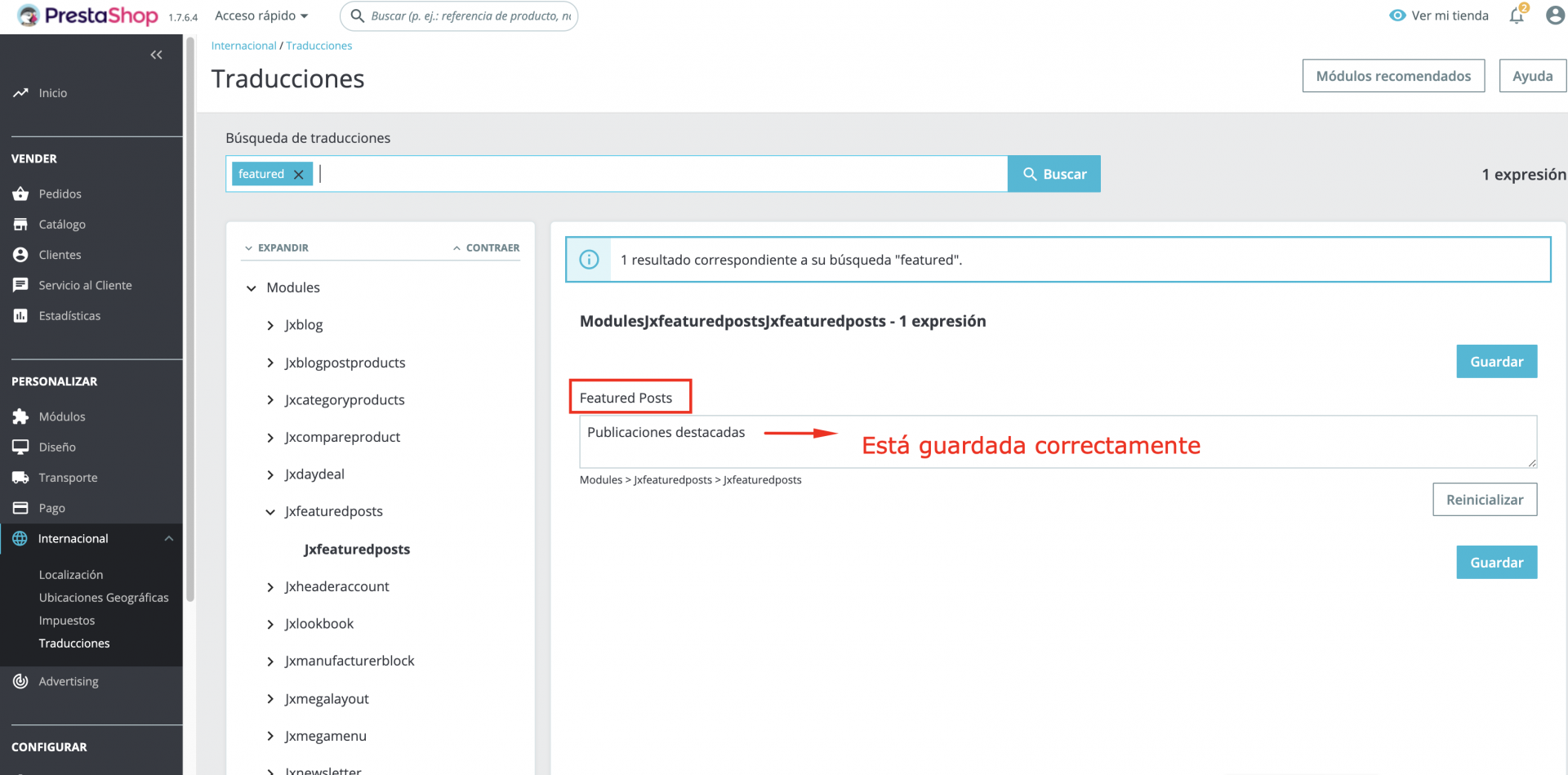The width and height of the screenshot is (1568, 775).
Task: Click the Transporte truck icon
Action: (x=20, y=477)
